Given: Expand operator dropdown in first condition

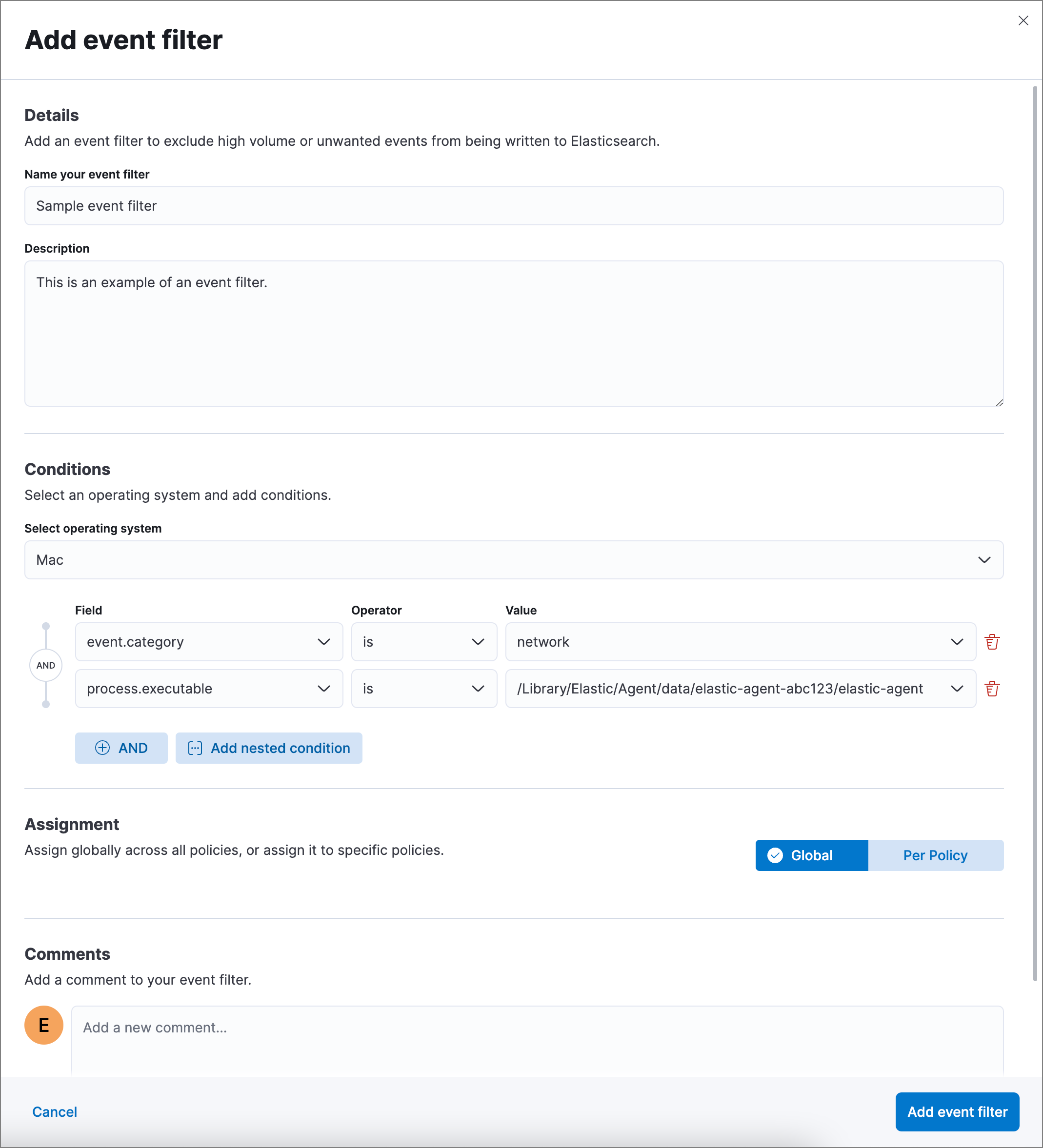Looking at the screenshot, I should [x=424, y=642].
